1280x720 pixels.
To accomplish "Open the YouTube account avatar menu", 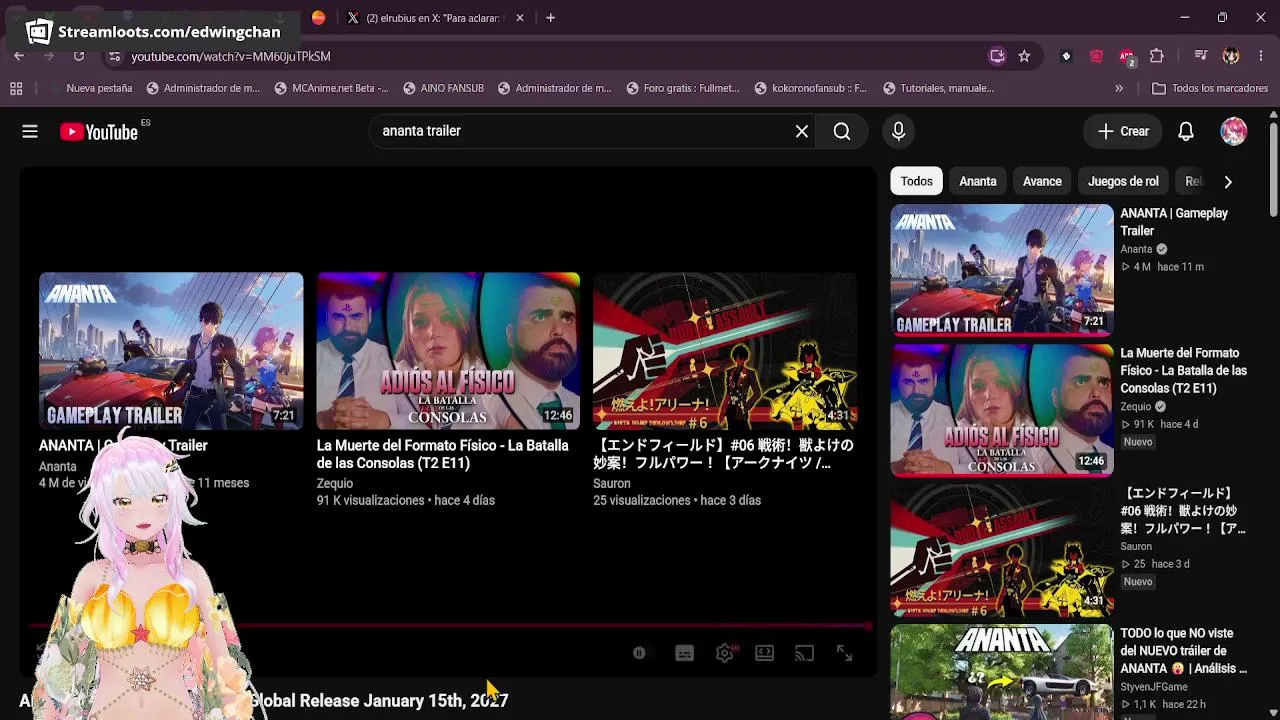I will coord(1234,131).
